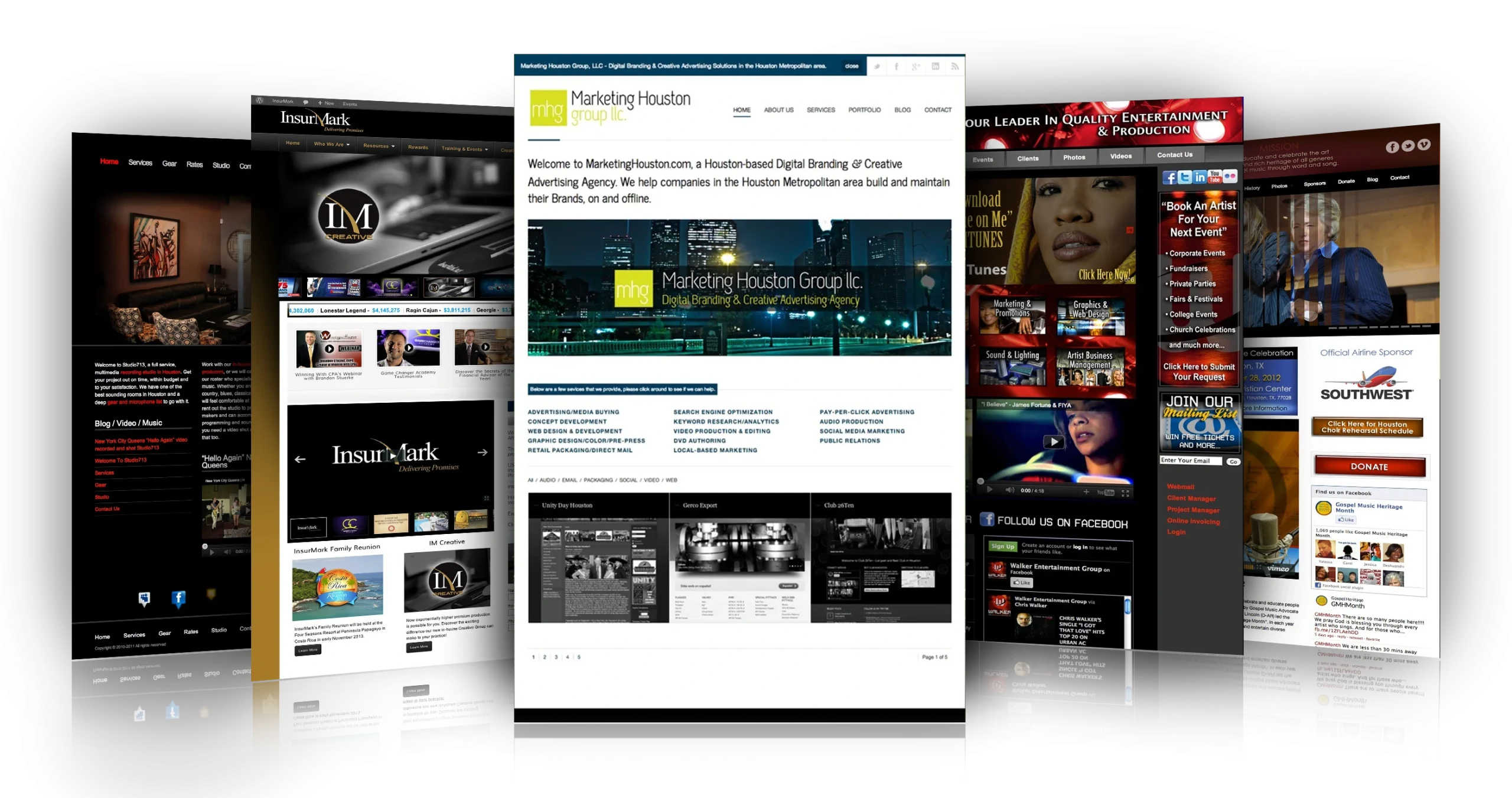Click the mhg green logo in site header
Viewport: 1512px width, 798px height.
pyautogui.click(x=548, y=109)
